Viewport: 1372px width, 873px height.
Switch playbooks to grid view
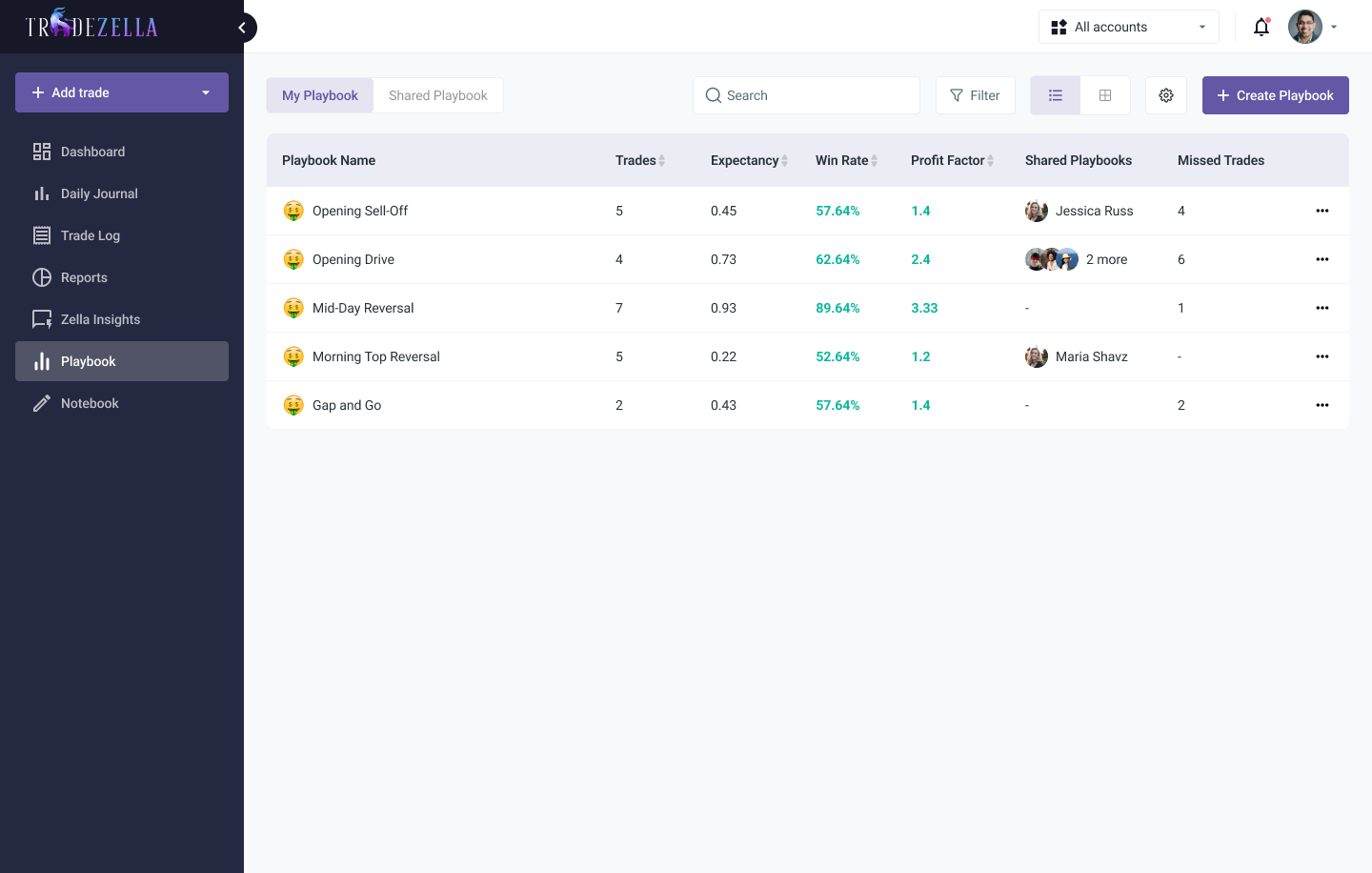1104,94
